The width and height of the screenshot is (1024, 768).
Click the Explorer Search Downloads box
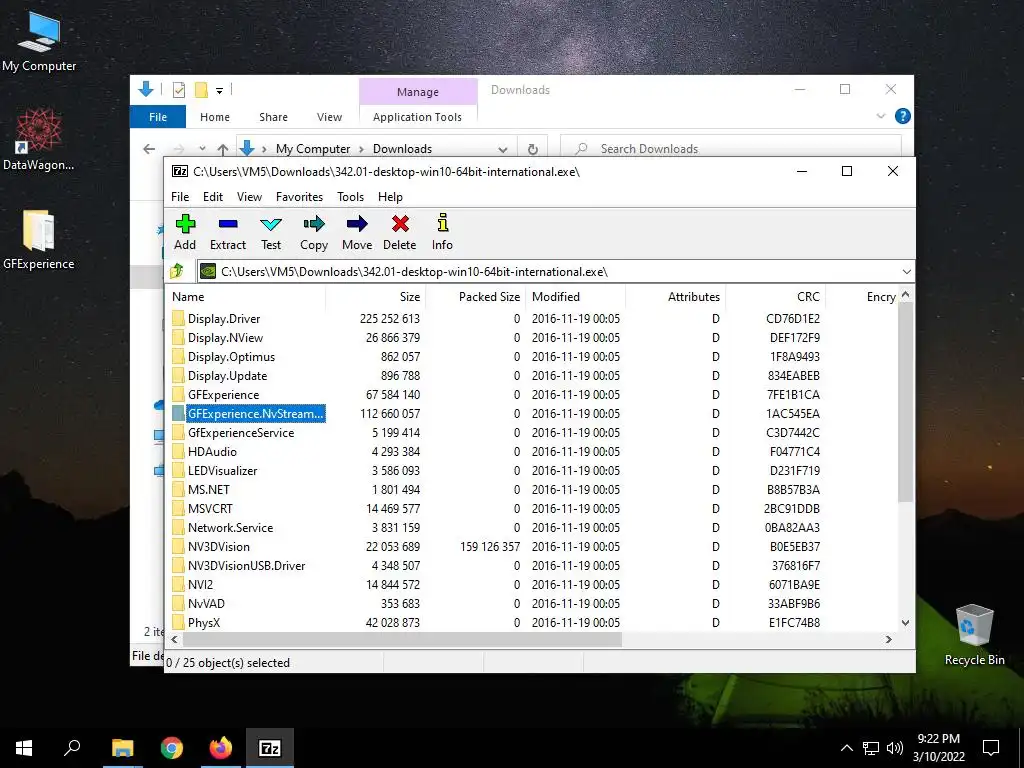point(731,149)
